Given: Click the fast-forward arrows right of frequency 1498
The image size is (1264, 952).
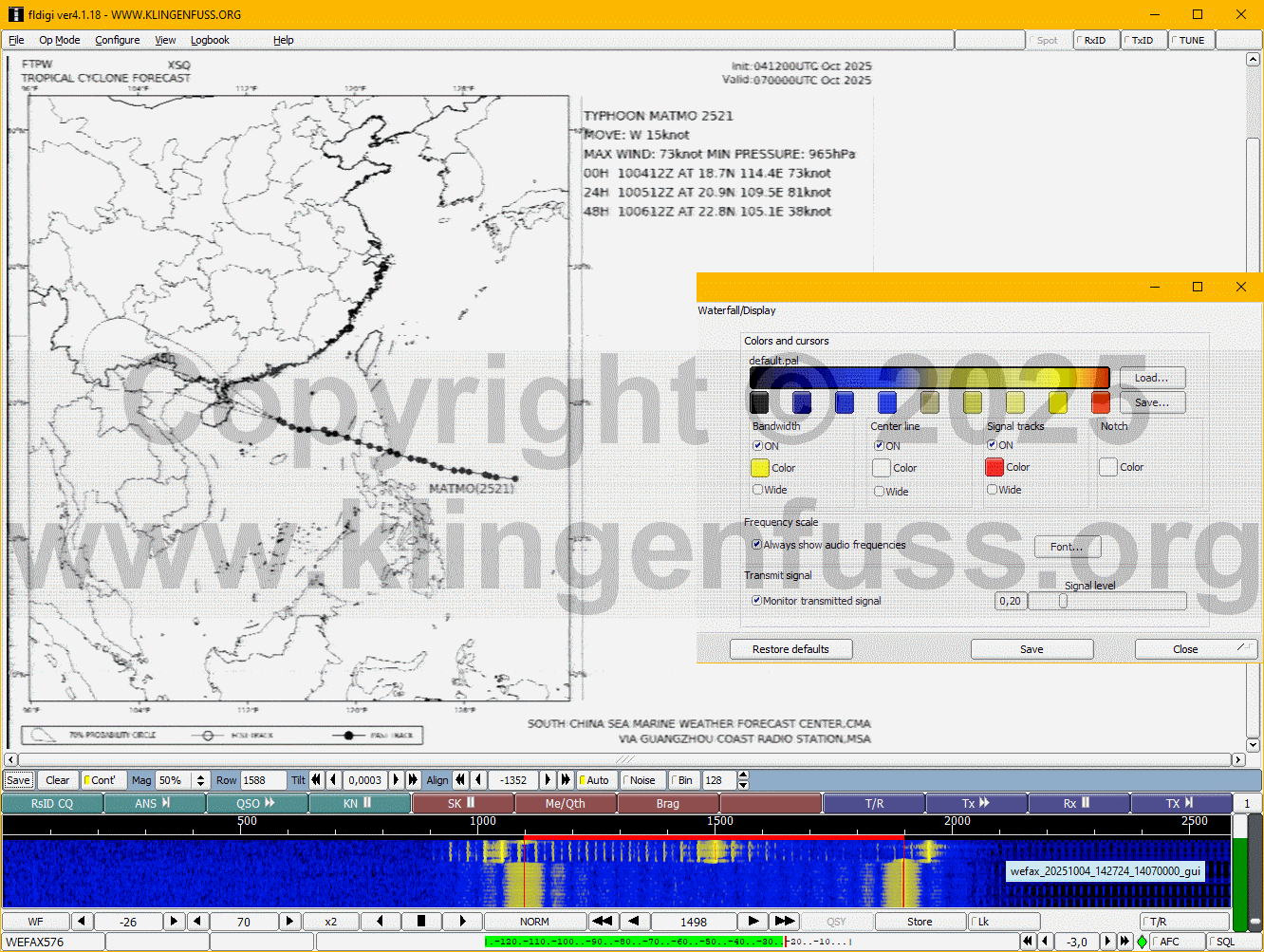Looking at the screenshot, I should point(784,922).
